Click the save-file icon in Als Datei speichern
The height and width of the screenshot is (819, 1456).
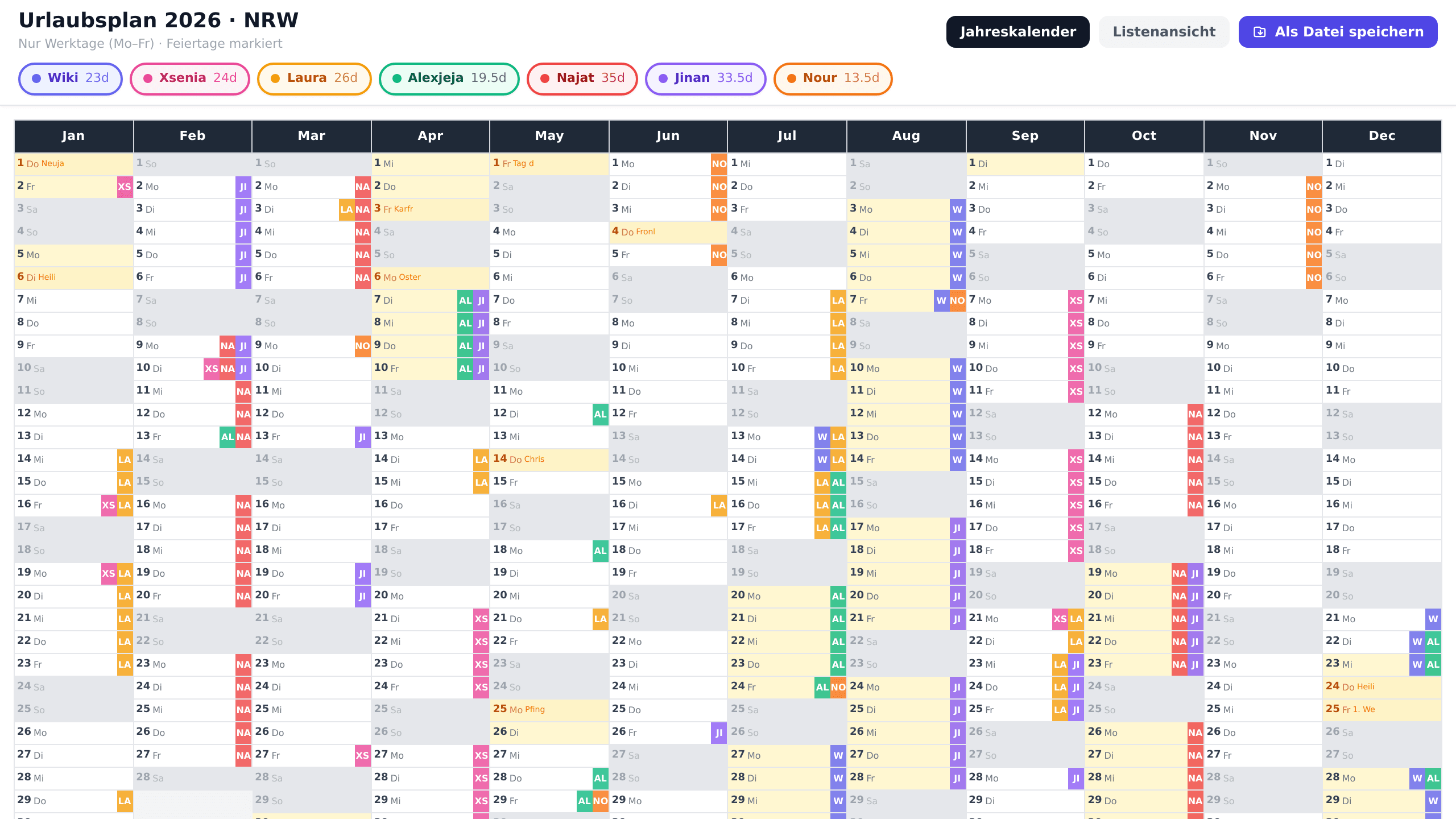click(1260, 32)
